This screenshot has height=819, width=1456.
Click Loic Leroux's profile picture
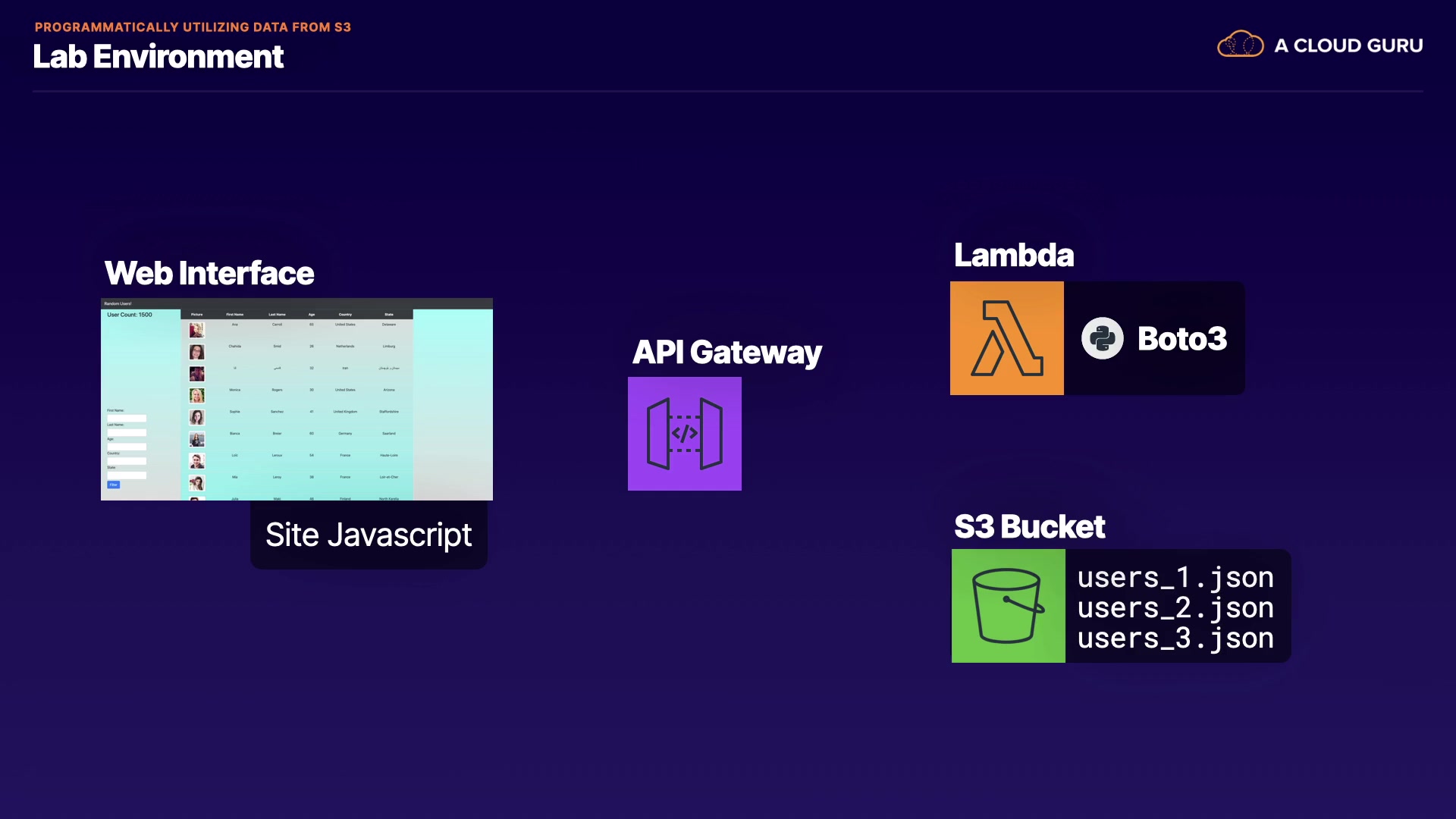point(196,461)
